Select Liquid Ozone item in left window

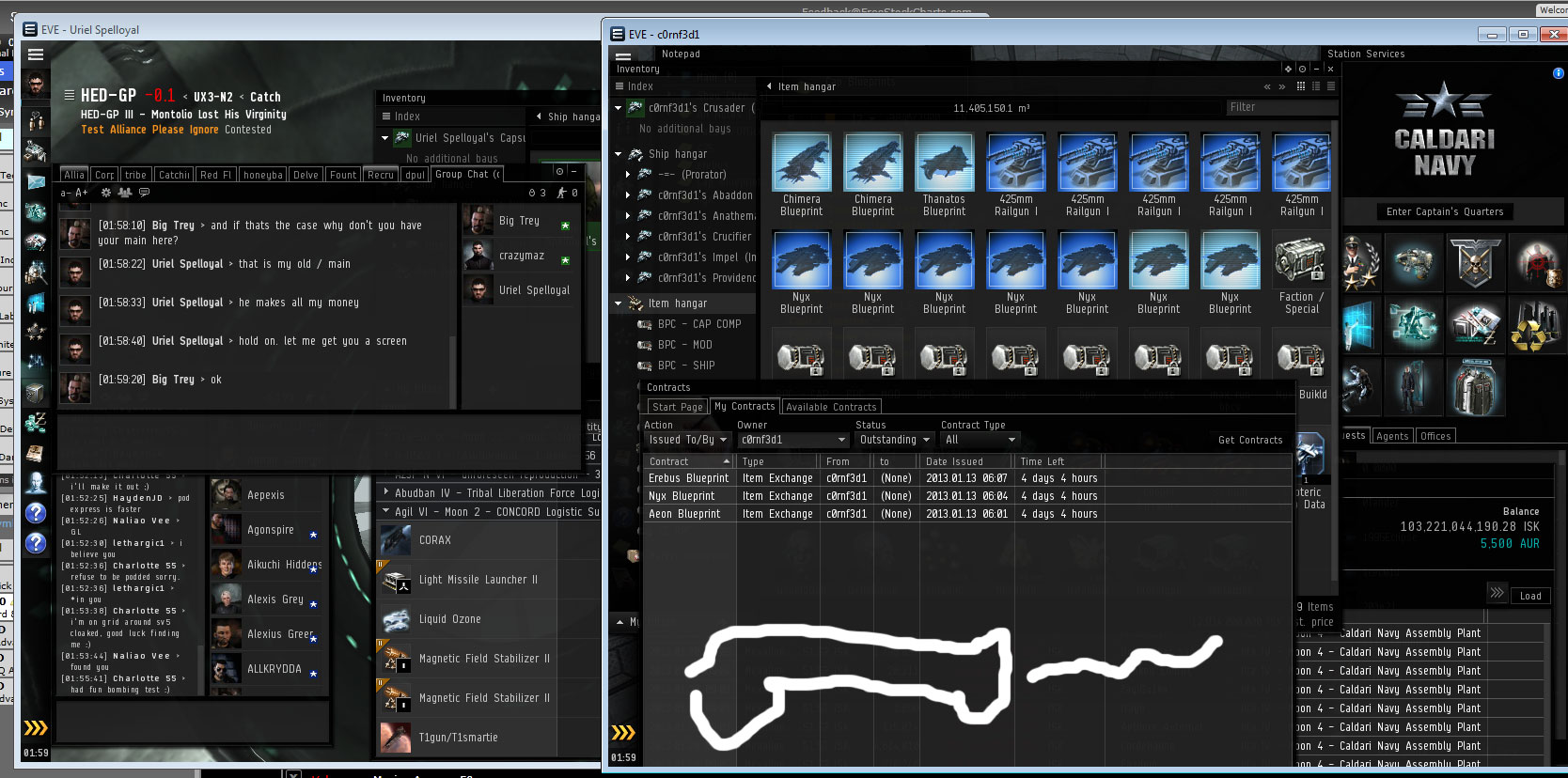(x=487, y=619)
